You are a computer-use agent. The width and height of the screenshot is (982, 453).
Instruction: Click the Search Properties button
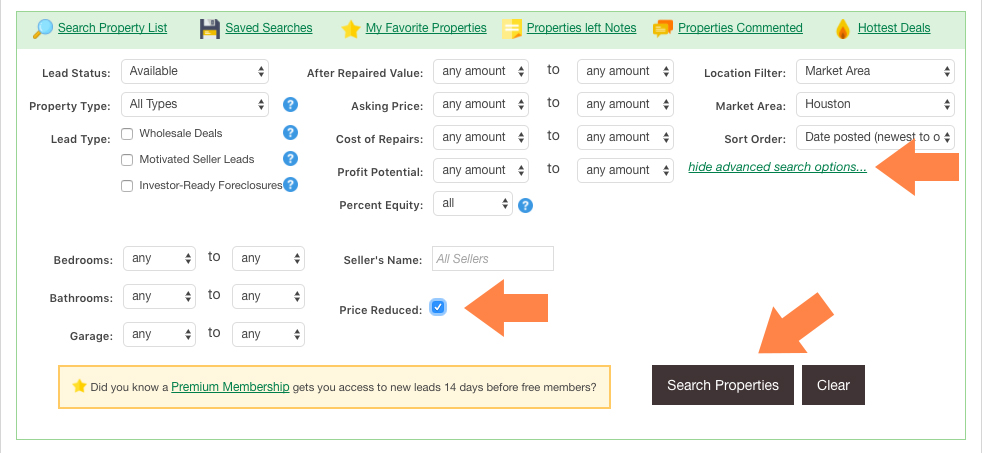click(x=723, y=385)
